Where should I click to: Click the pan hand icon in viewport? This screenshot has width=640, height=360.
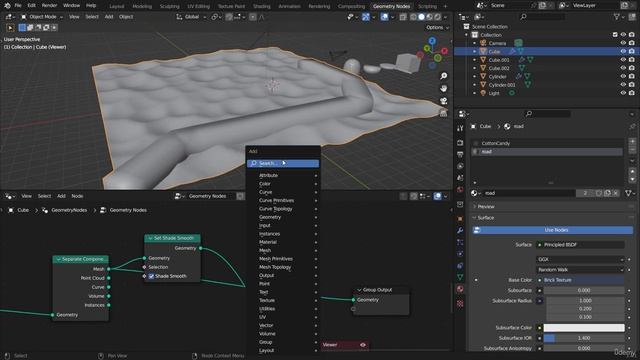[x=443, y=89]
